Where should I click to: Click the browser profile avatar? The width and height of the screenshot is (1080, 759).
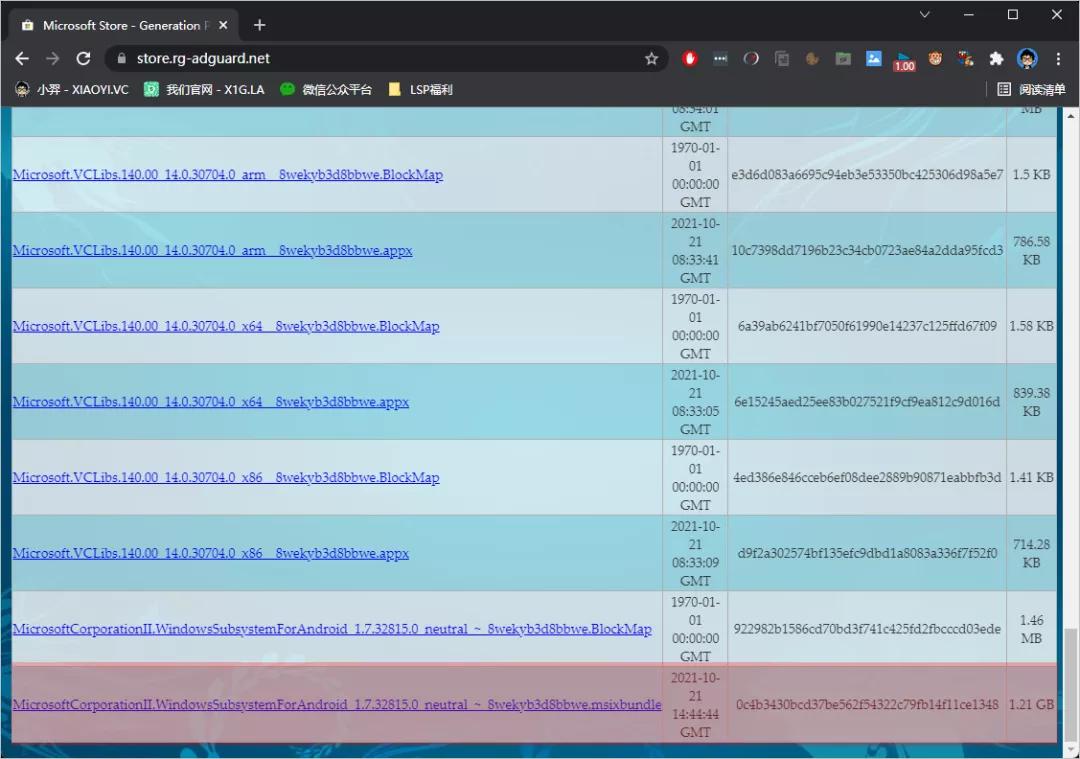pos(1026,58)
